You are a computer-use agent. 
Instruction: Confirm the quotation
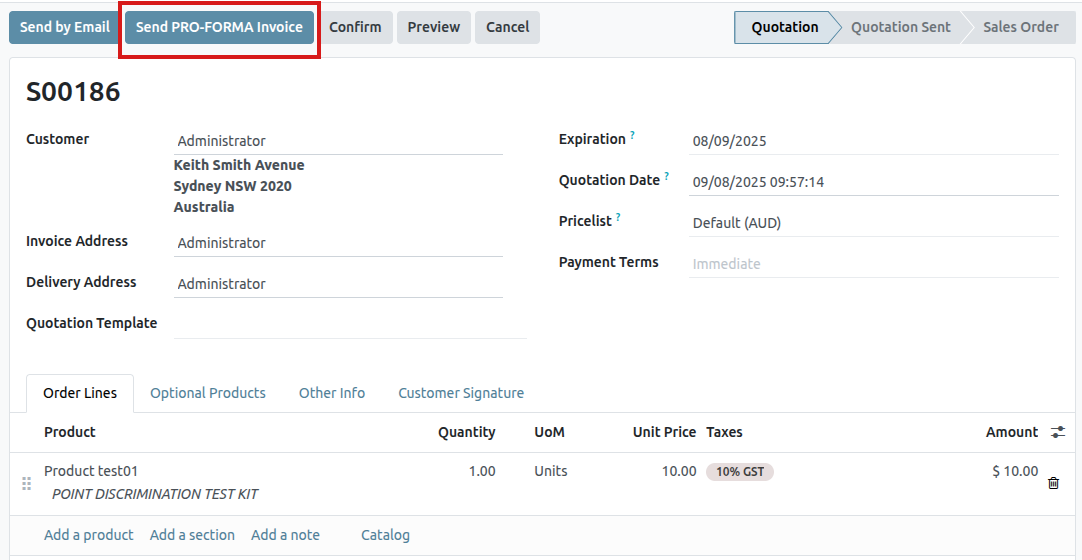355,27
